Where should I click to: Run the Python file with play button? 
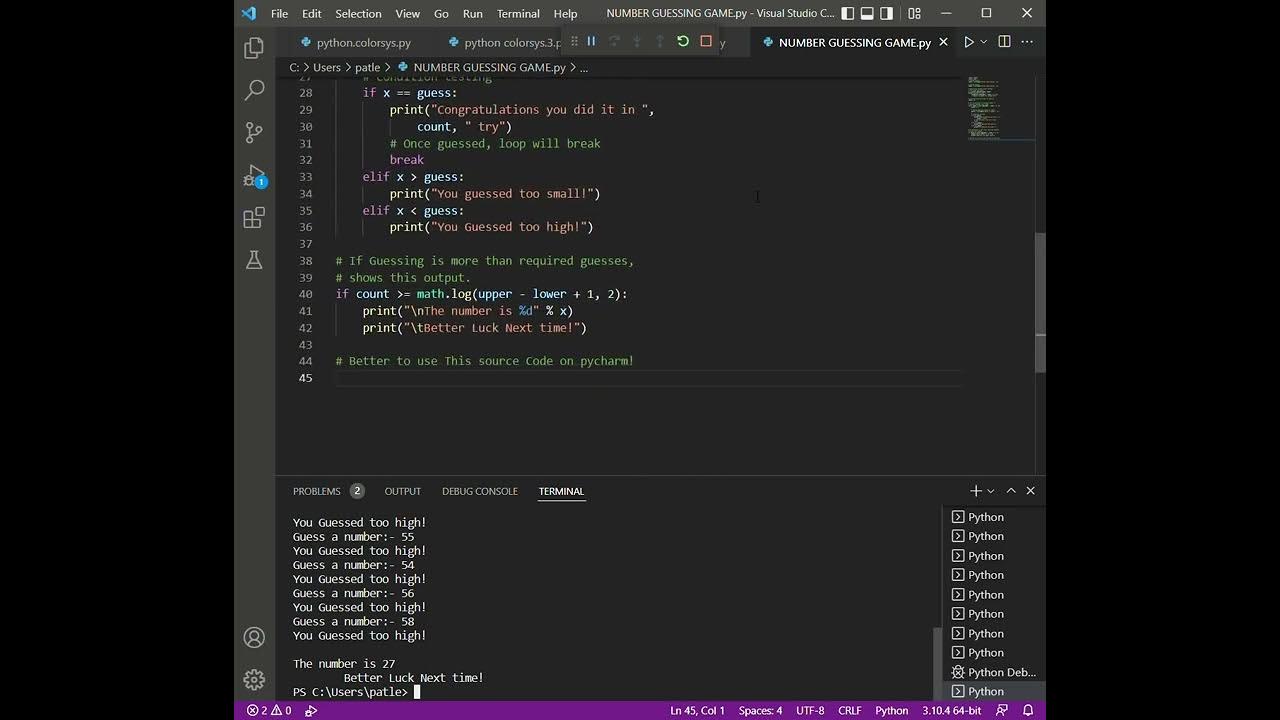click(x=968, y=42)
